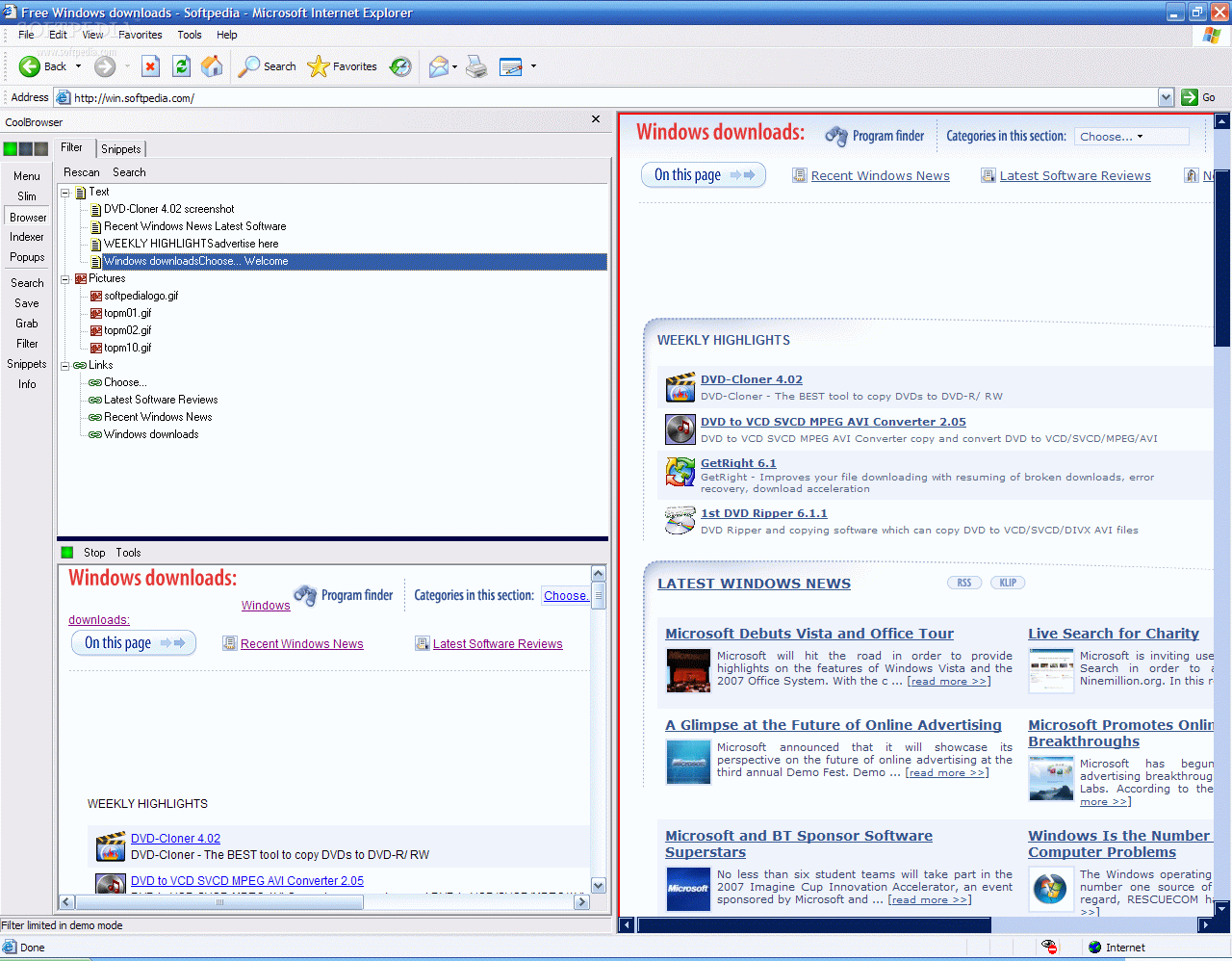Open the Back button history dropdown arrow
1232x961 pixels.
tap(78, 66)
